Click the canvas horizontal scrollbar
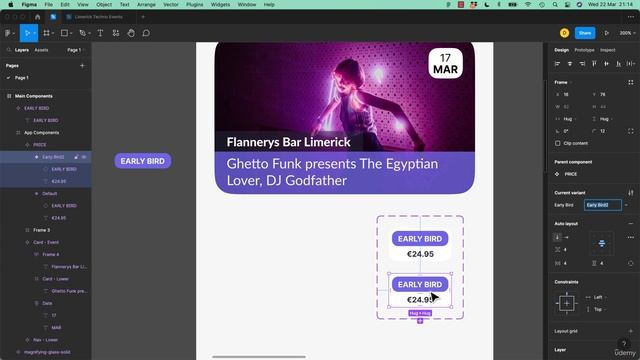 (x=259, y=357)
